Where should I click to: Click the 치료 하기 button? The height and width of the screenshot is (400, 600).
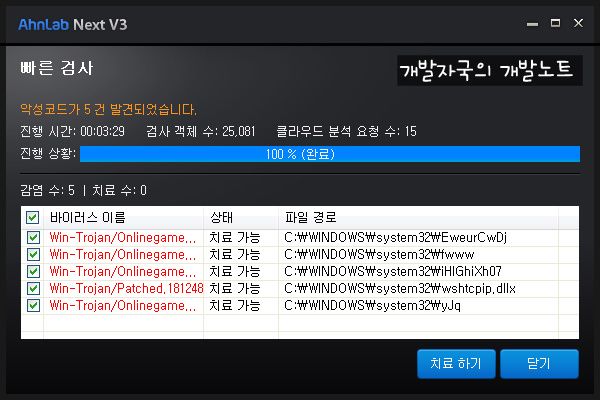[x=456, y=364]
